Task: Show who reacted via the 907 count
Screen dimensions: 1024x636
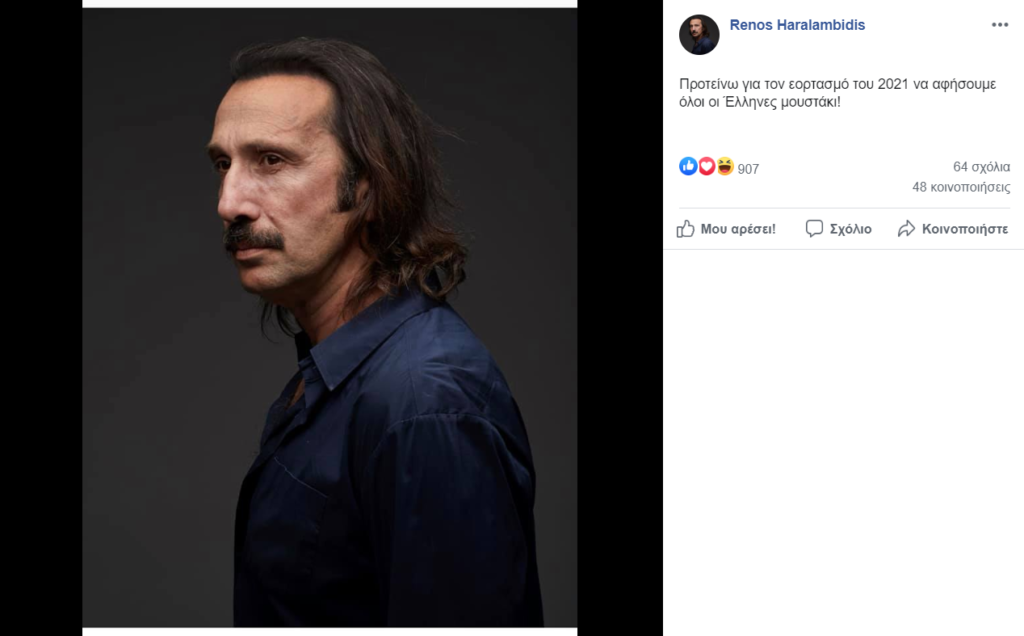Action: (748, 169)
